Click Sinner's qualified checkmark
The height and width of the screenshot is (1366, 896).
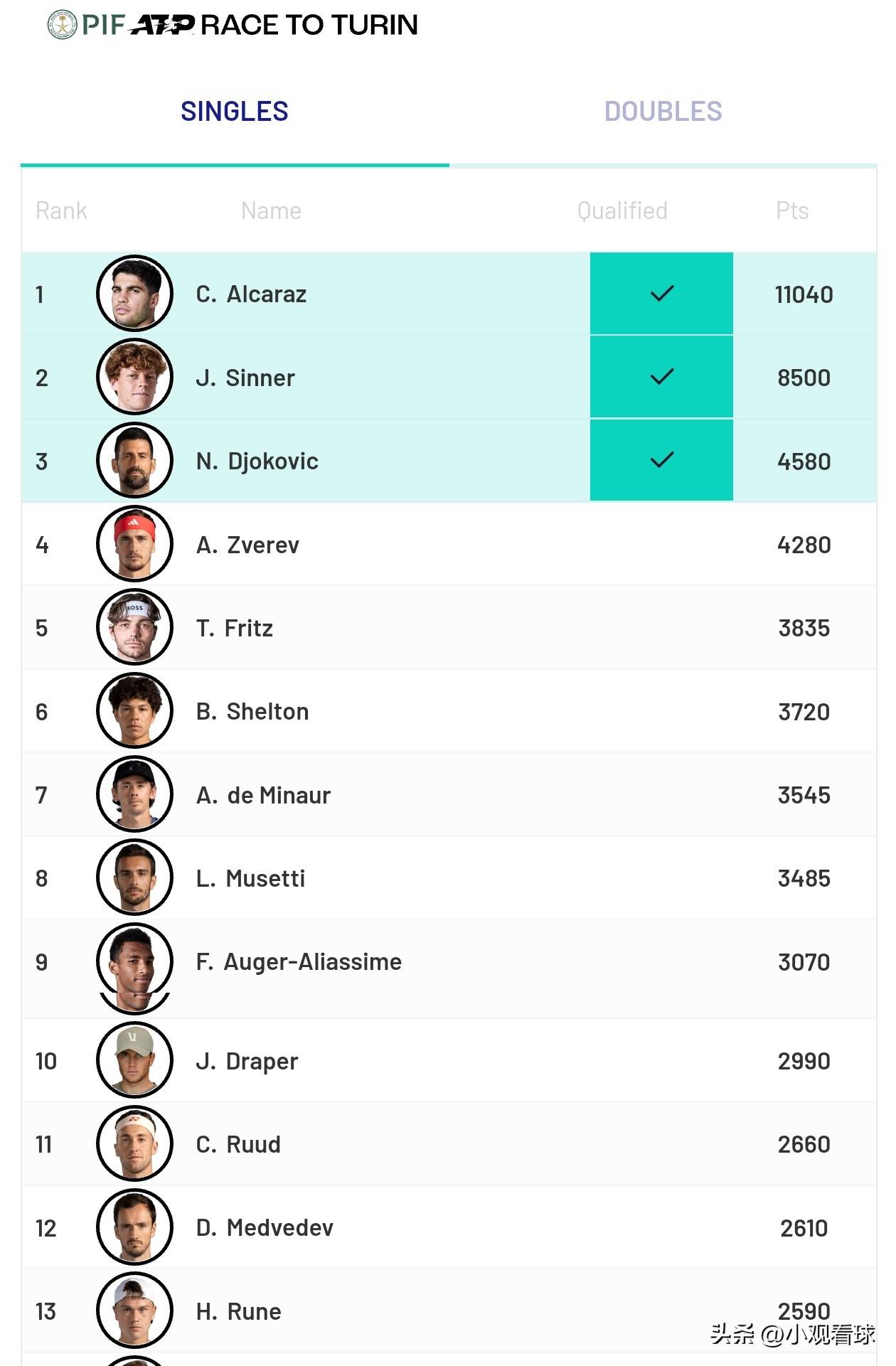click(x=661, y=377)
